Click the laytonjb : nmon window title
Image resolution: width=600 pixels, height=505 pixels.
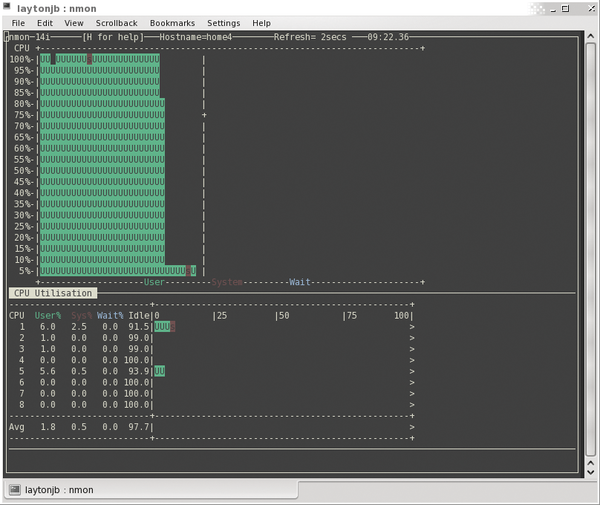57,8
